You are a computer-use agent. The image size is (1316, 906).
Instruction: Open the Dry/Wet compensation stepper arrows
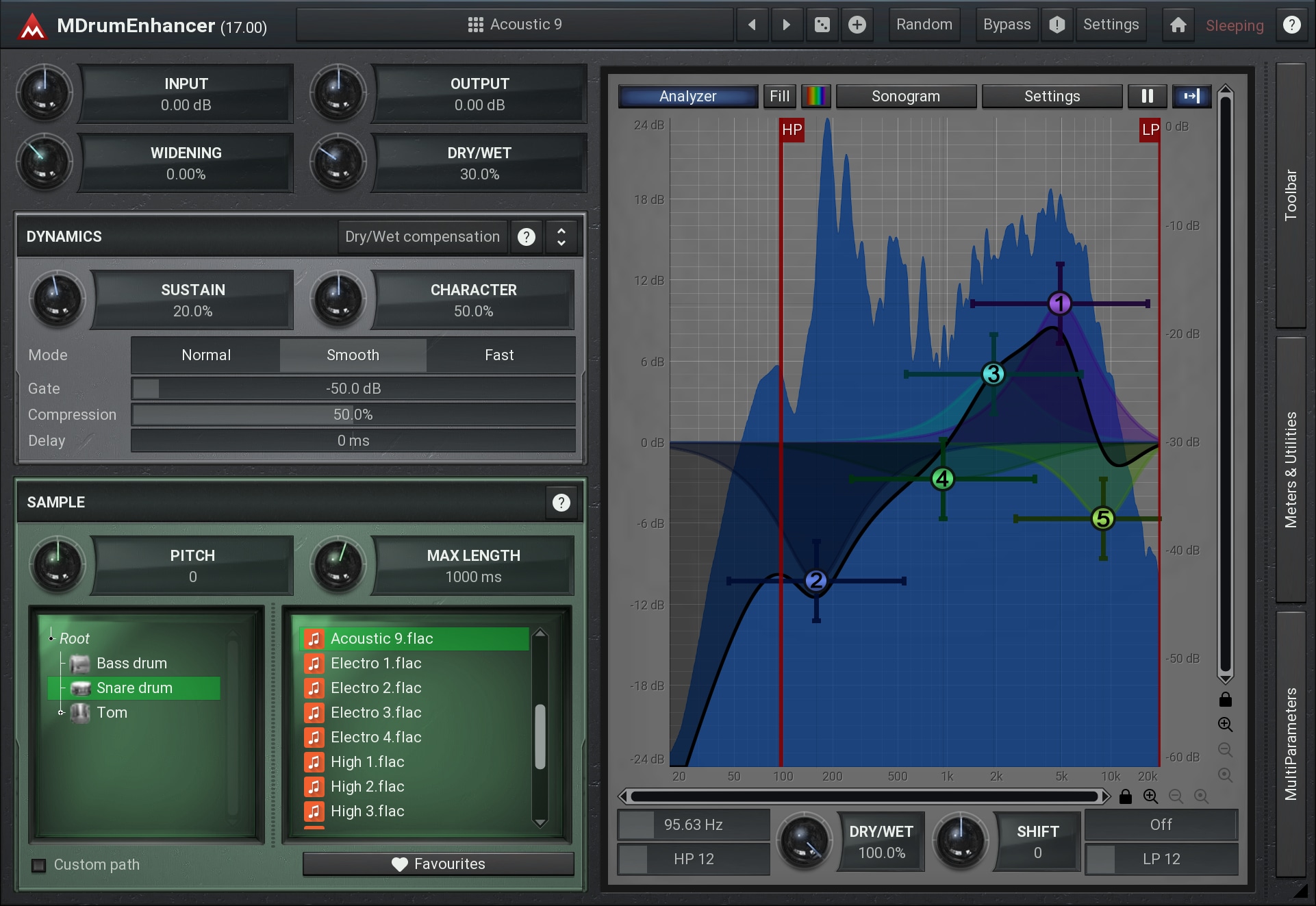[561, 237]
